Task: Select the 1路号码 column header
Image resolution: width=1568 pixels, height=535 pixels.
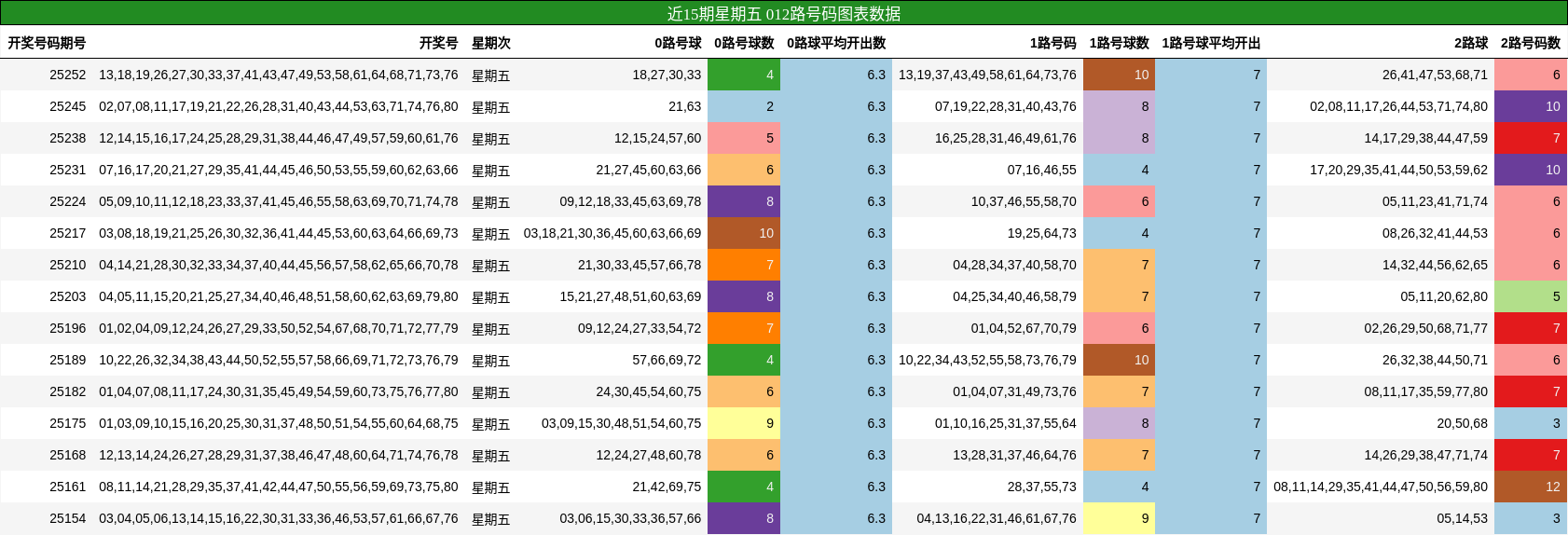Action: [1052, 43]
